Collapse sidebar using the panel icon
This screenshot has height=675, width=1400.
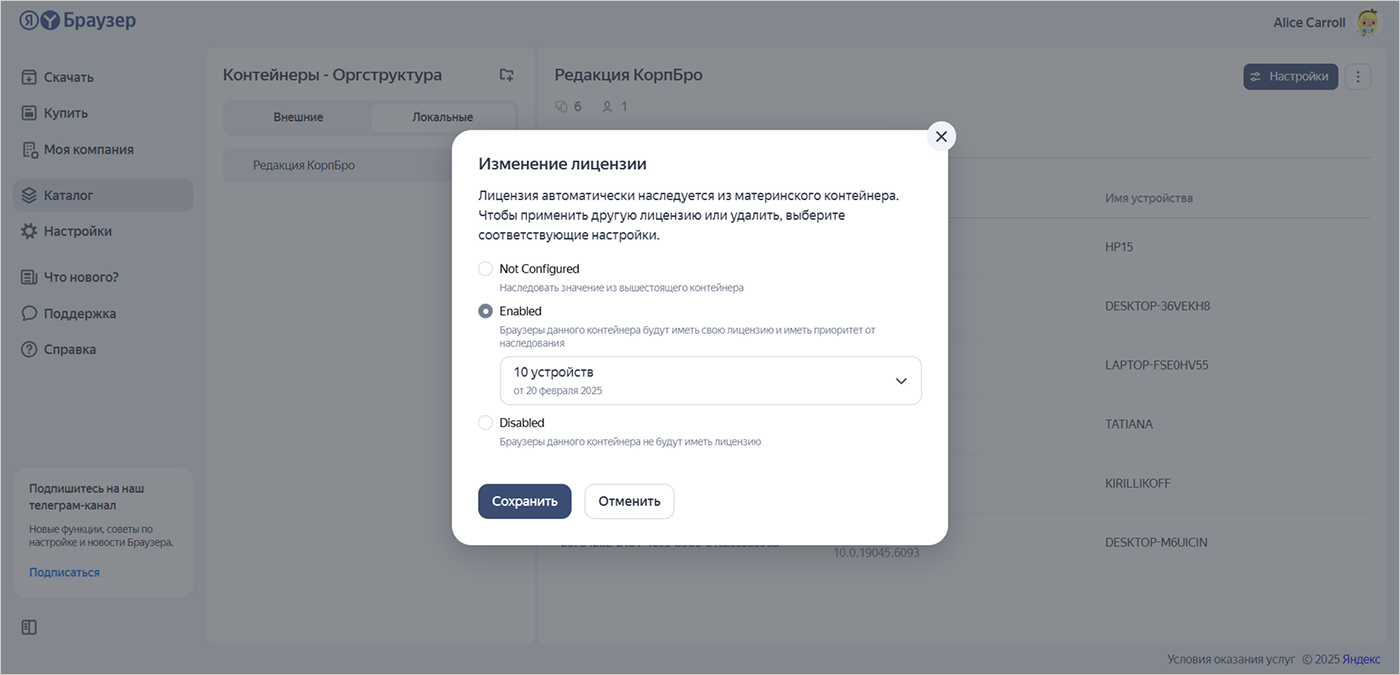tap(29, 627)
